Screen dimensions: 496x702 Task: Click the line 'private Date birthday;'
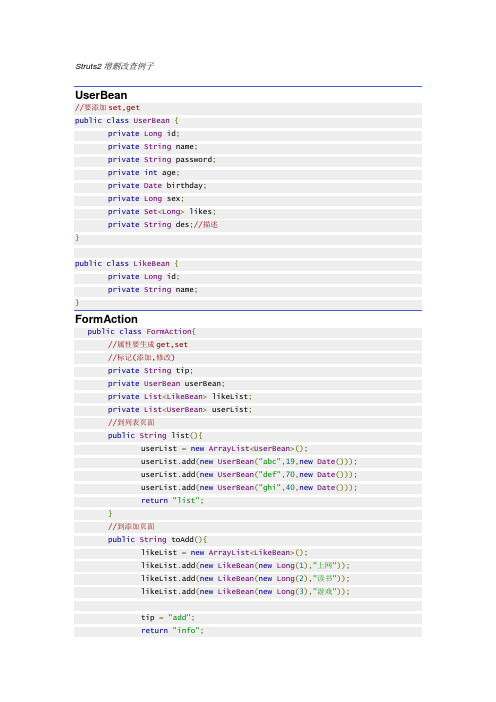(x=157, y=185)
